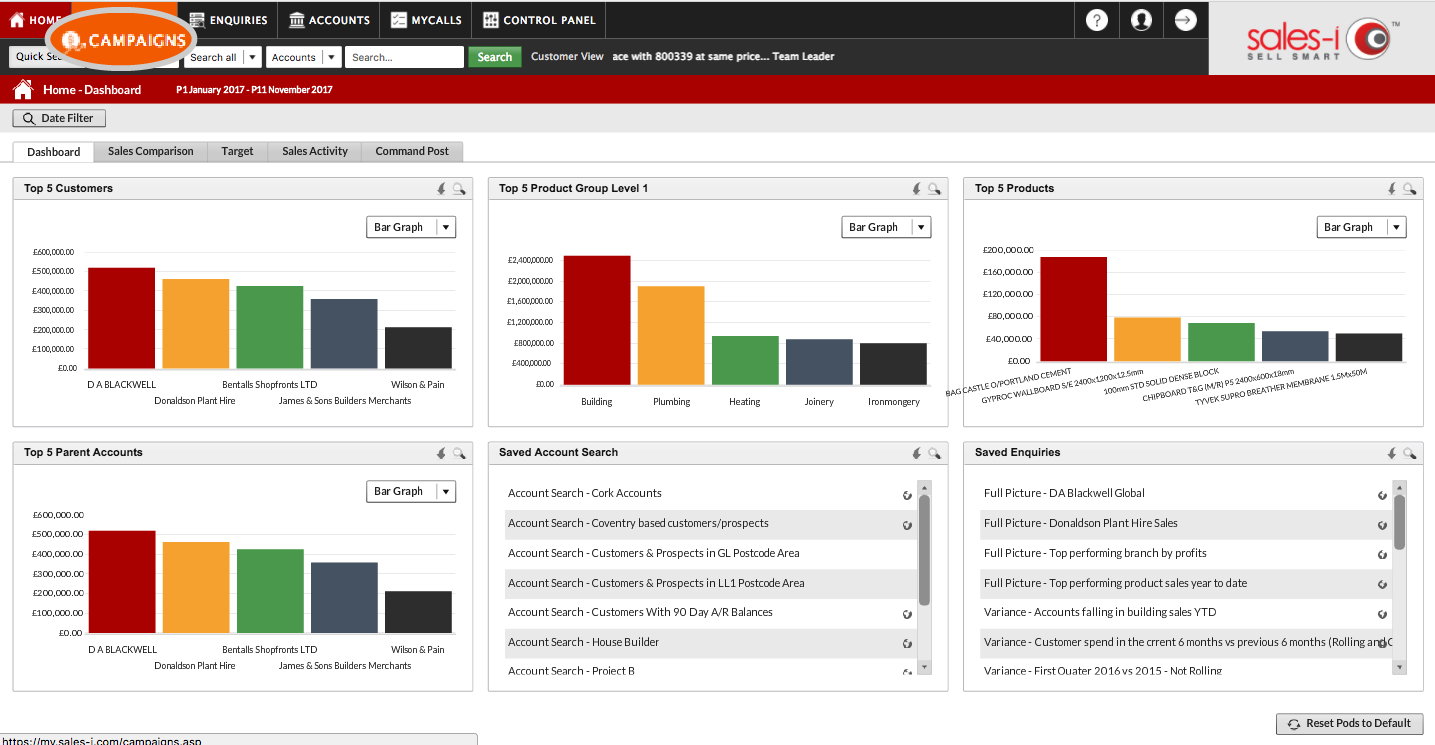
Task: Open the CONTROL PANEL menu
Action: tap(539, 20)
